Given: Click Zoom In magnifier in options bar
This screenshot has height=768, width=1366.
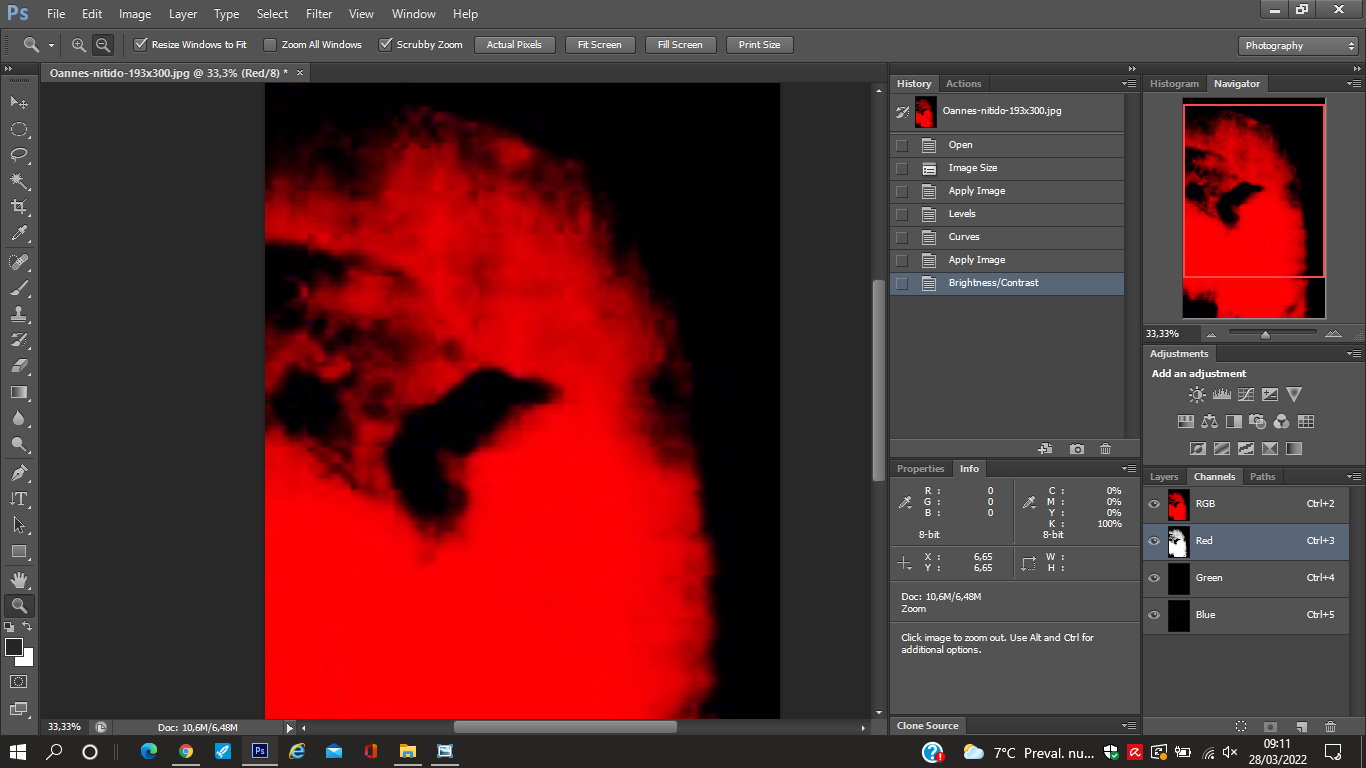Looking at the screenshot, I should pyautogui.click(x=79, y=45).
